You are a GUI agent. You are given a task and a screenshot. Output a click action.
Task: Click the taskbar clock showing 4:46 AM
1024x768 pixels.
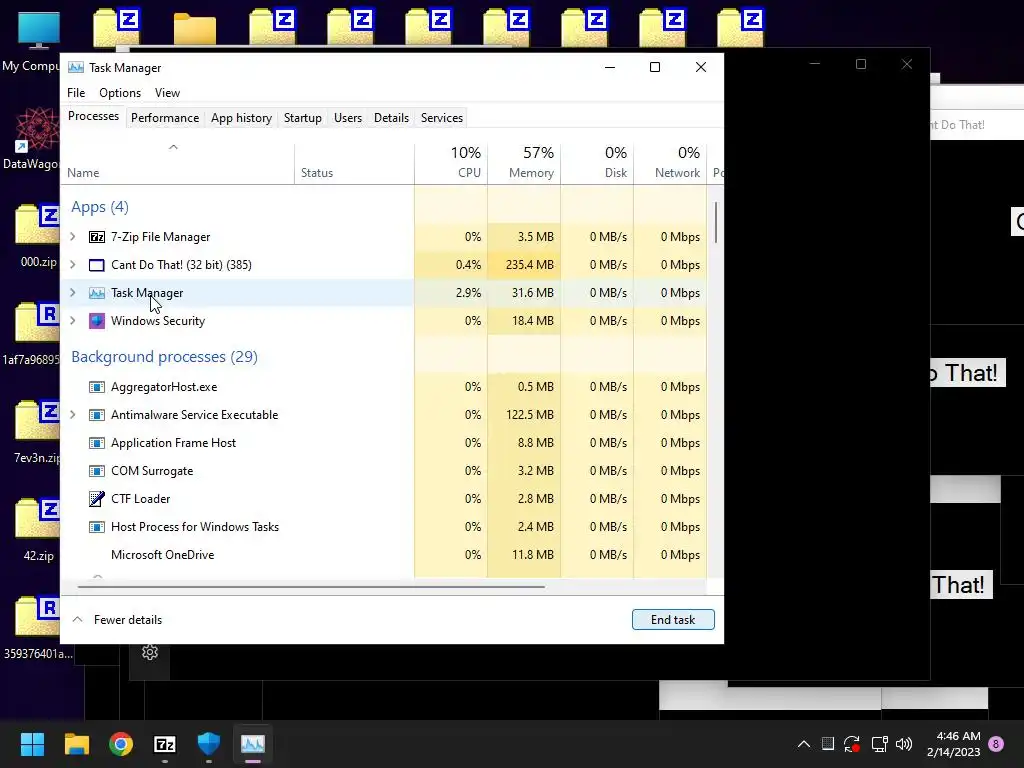(953, 744)
